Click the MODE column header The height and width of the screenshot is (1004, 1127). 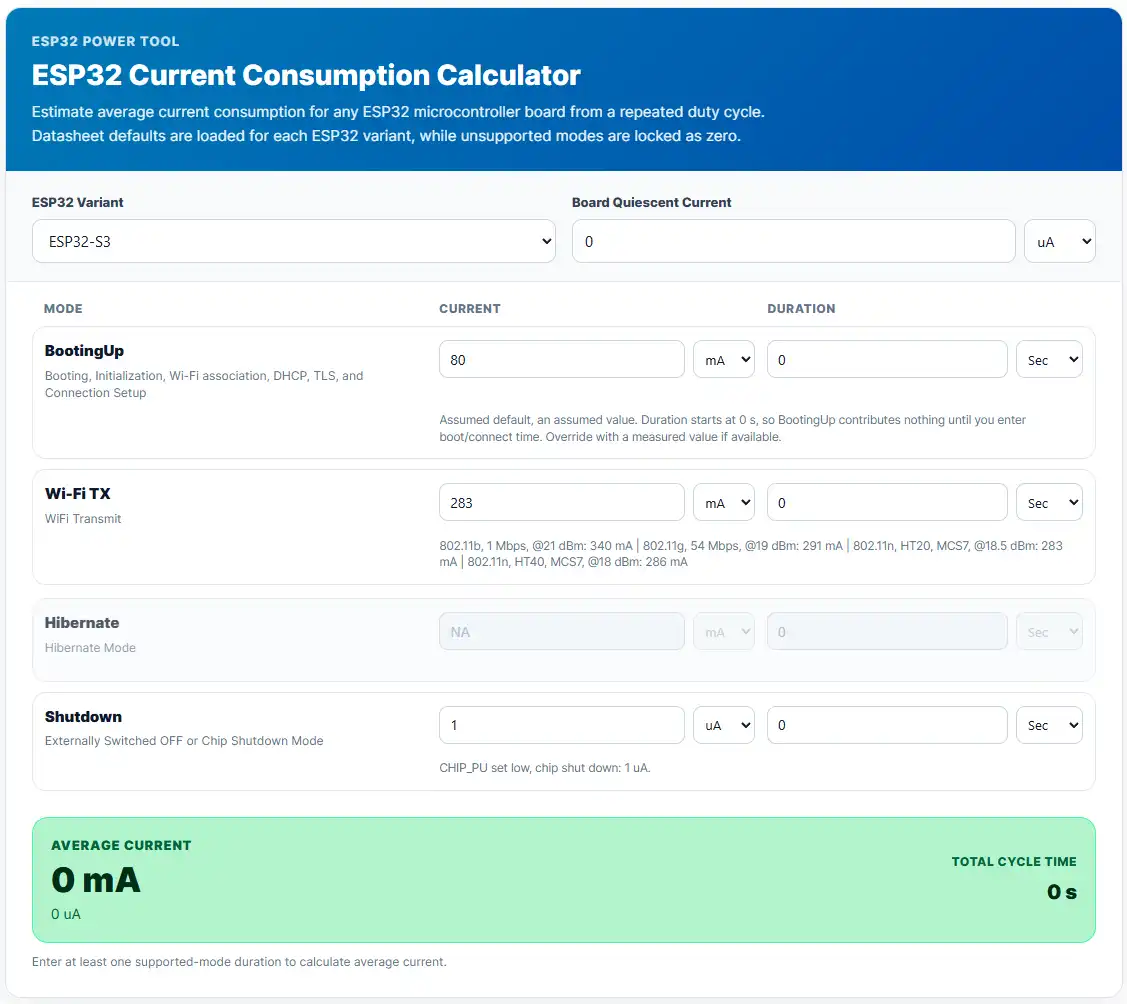coord(63,308)
